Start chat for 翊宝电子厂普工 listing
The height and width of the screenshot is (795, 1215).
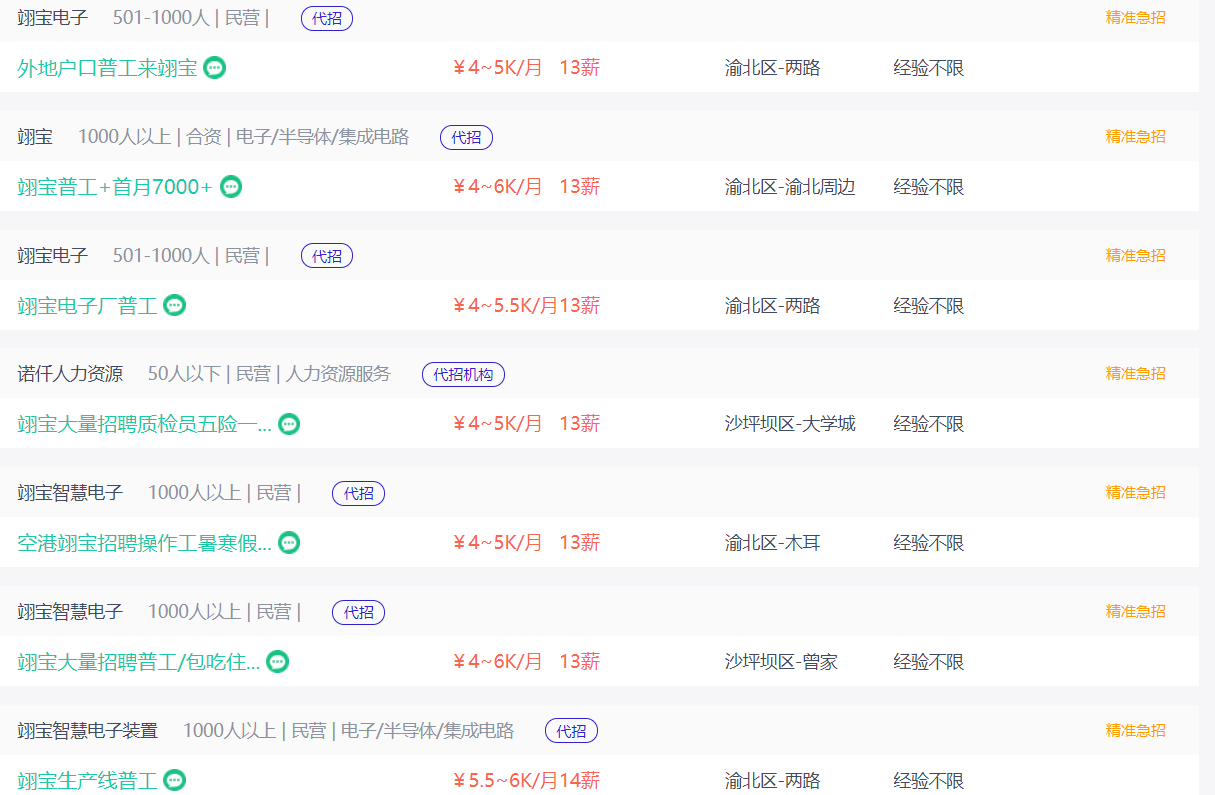(x=174, y=305)
